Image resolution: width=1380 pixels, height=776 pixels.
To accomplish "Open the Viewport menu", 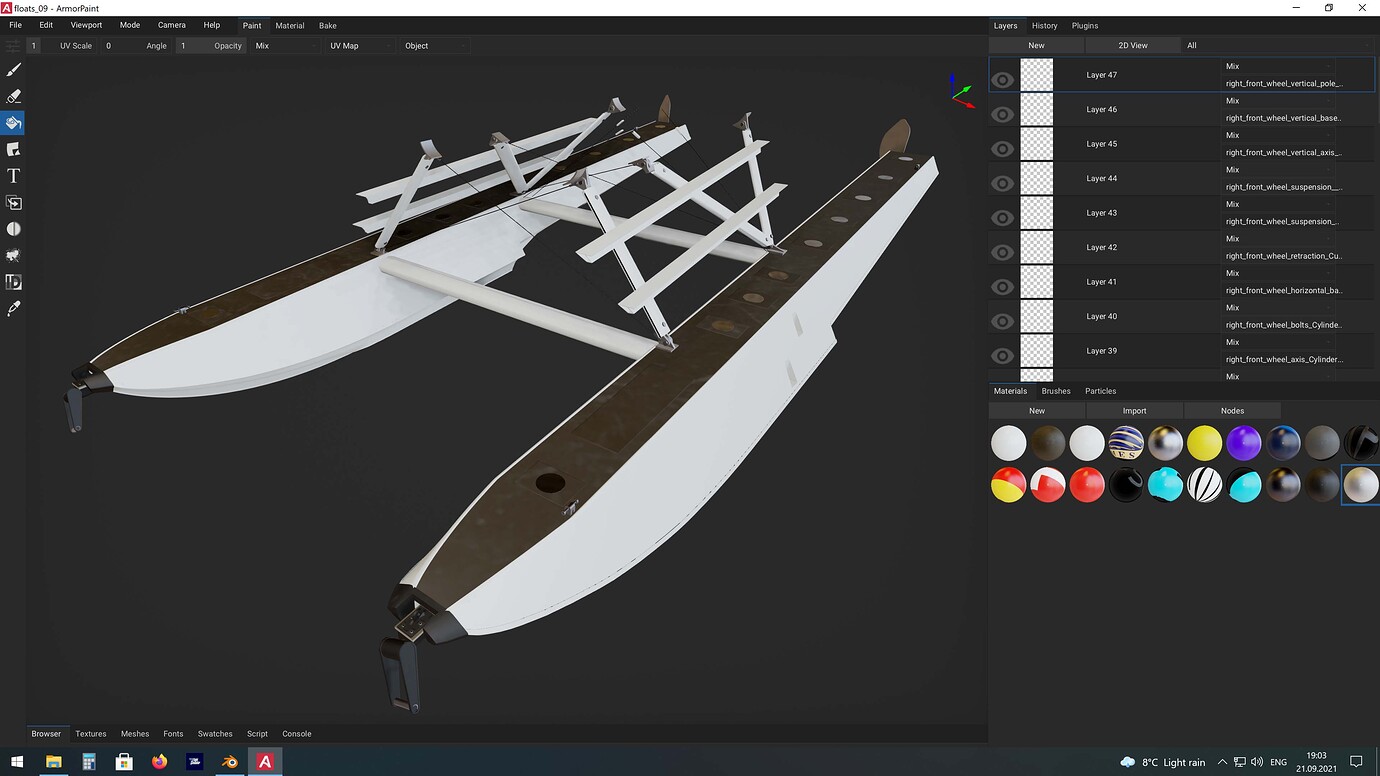I will click(86, 25).
